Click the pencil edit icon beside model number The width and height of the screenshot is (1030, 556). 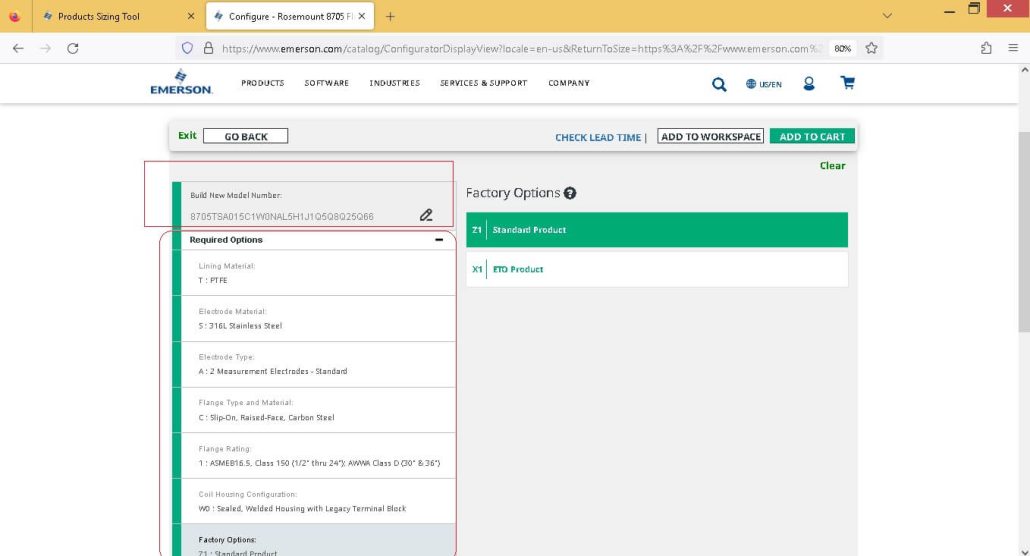pyautogui.click(x=426, y=215)
